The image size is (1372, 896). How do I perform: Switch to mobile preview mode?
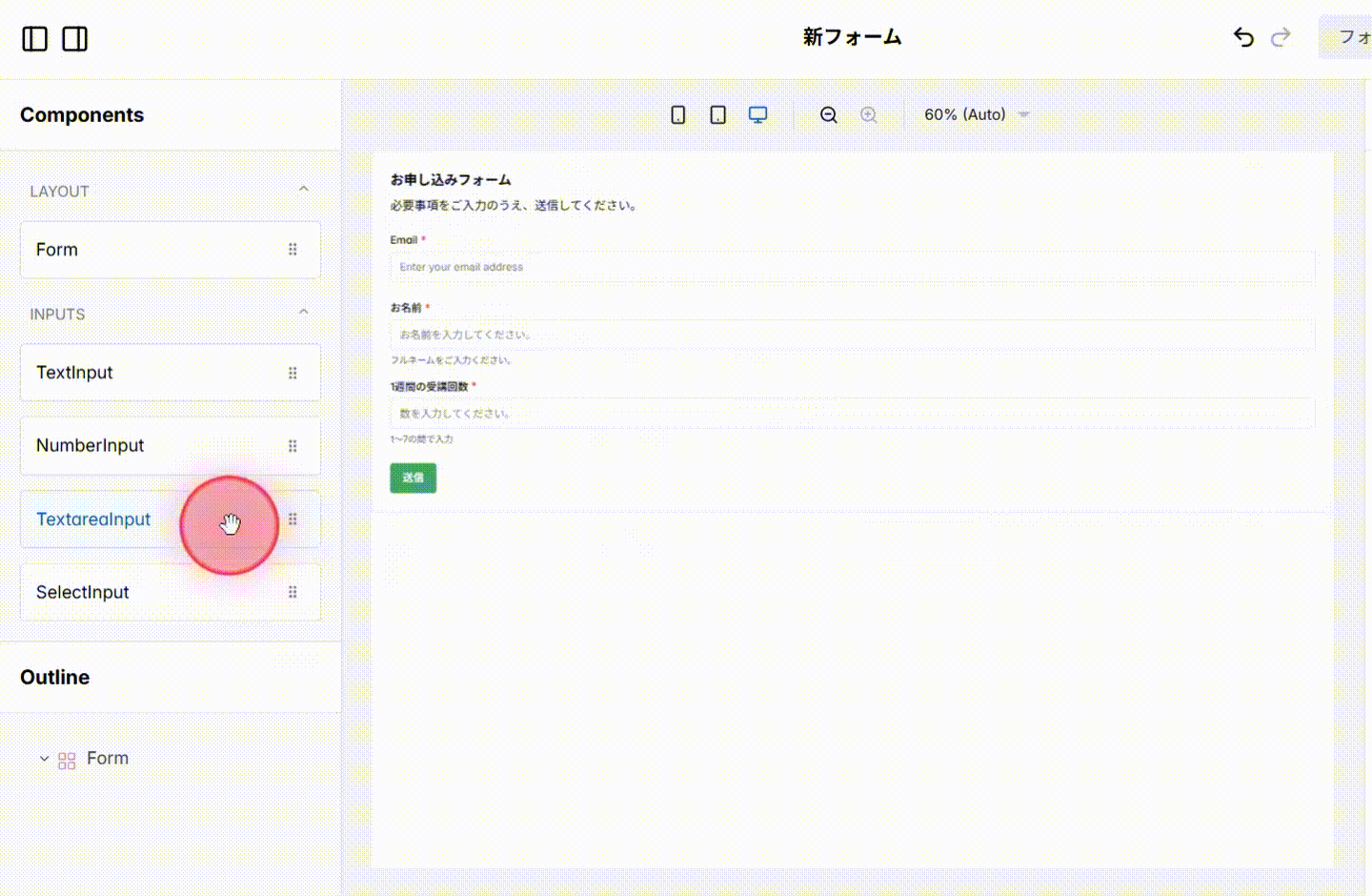678,113
